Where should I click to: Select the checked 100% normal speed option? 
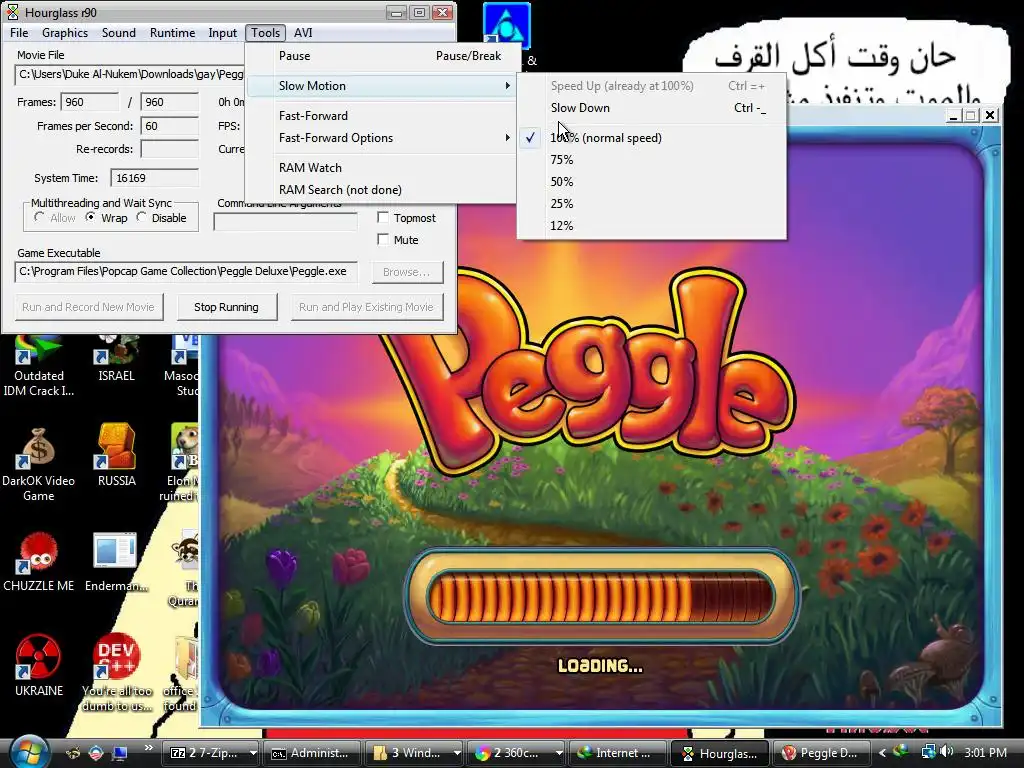click(652, 138)
